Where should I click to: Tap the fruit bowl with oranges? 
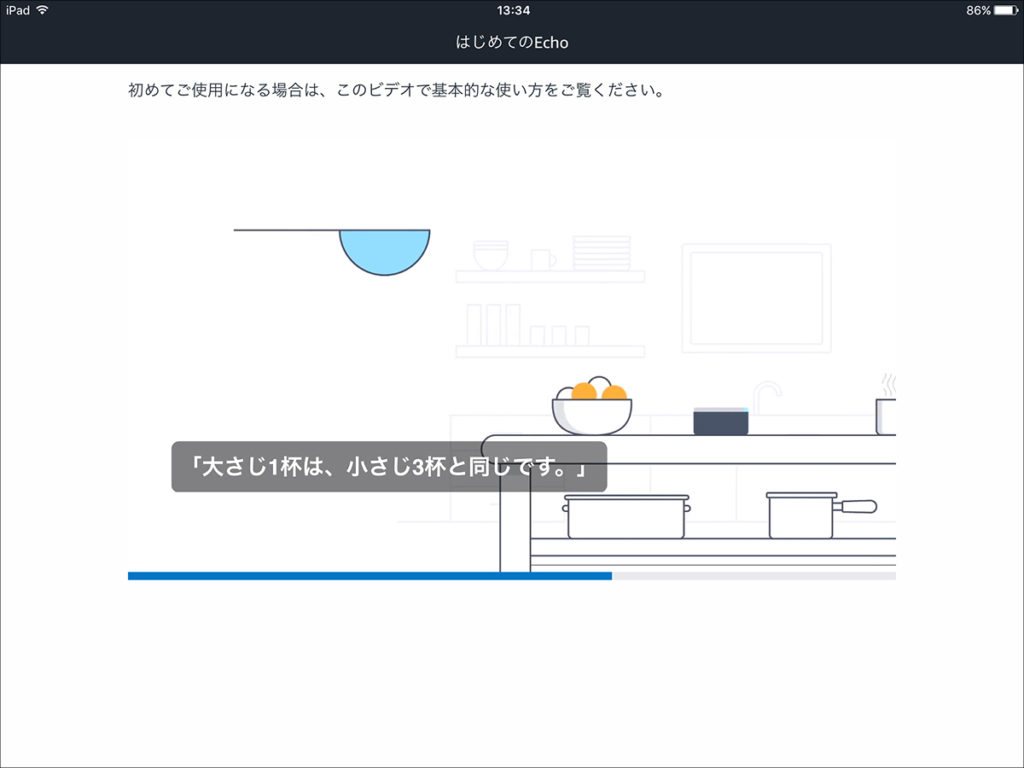point(592,406)
